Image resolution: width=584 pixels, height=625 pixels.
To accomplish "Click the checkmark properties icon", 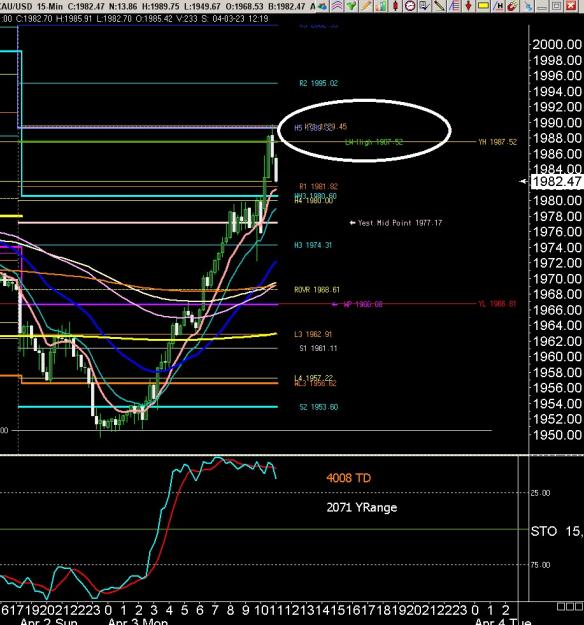I will point(424,6).
